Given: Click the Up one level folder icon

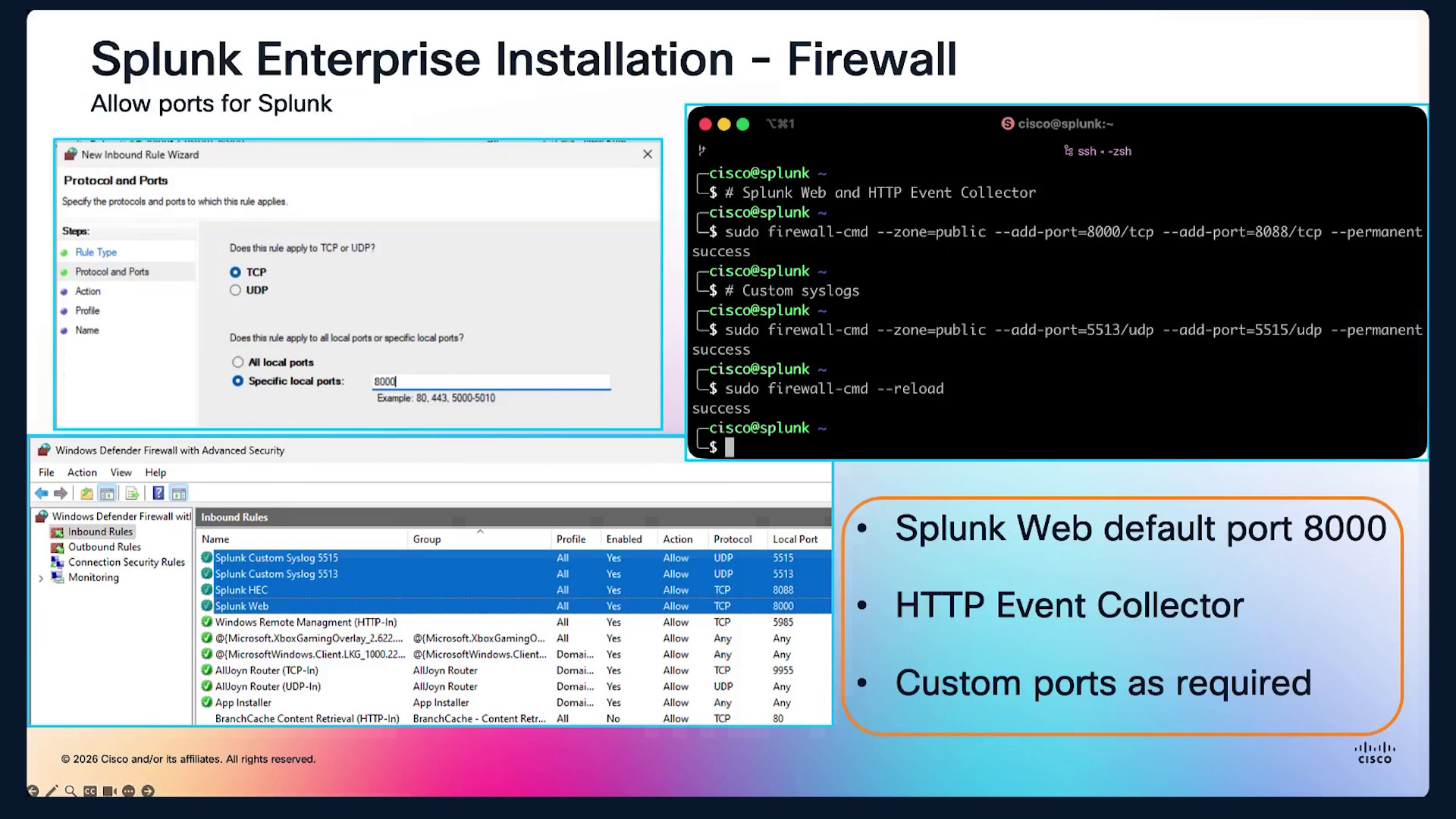Looking at the screenshot, I should coord(86,494).
